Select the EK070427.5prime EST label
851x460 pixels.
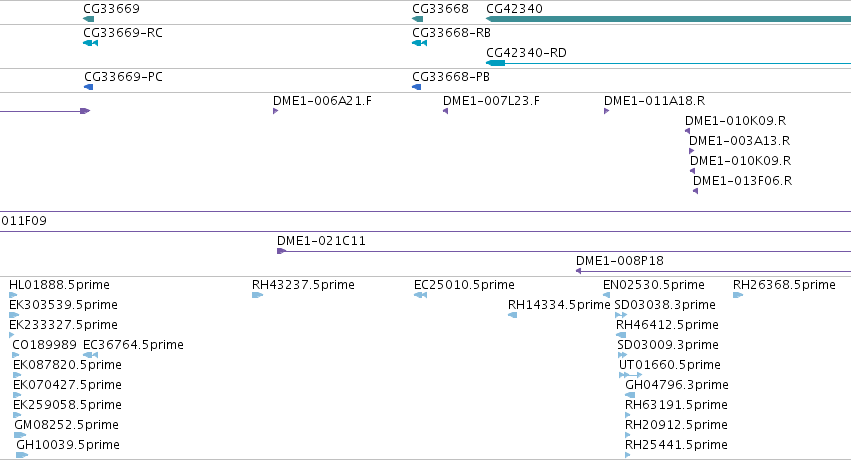click(x=67, y=385)
